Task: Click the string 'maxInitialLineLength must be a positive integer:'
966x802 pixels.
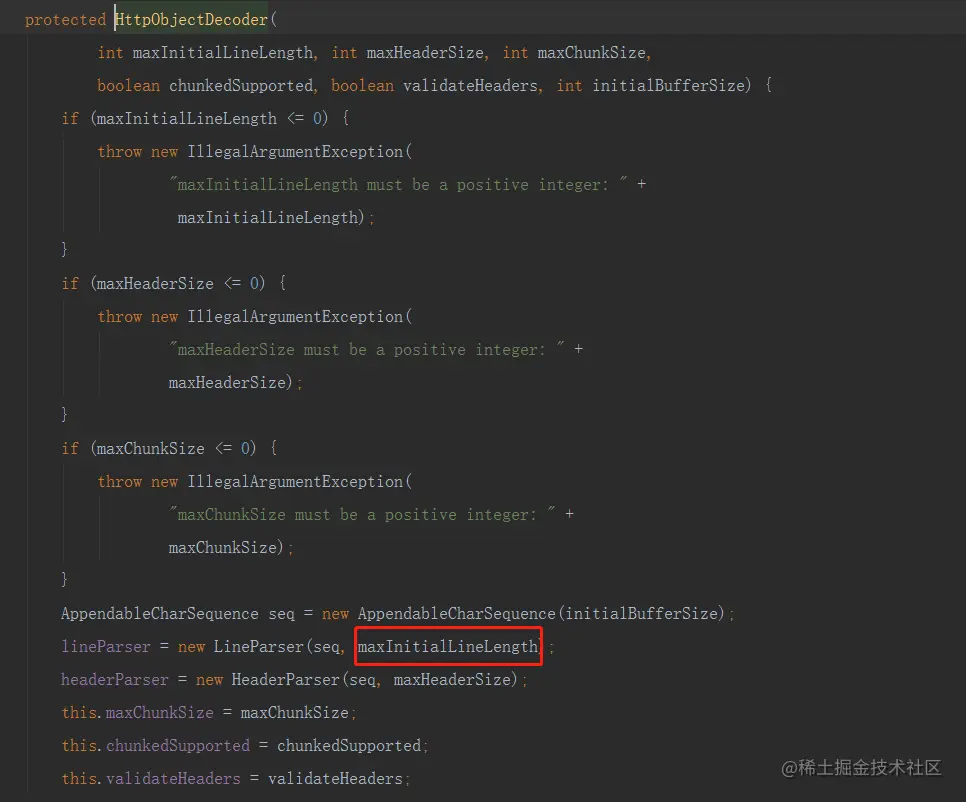Action: pyautogui.click(x=399, y=184)
